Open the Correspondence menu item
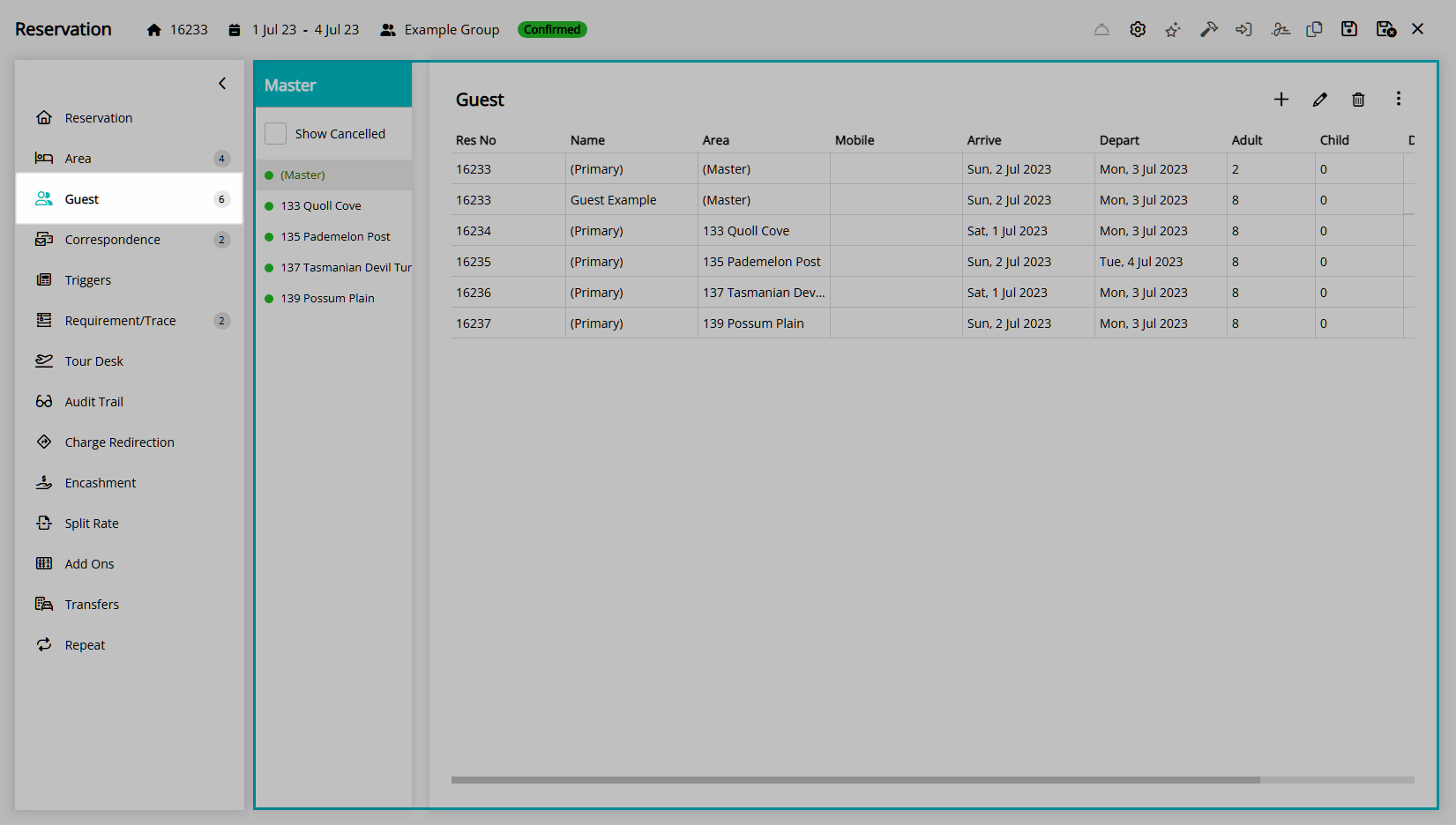1456x825 pixels. click(129, 240)
